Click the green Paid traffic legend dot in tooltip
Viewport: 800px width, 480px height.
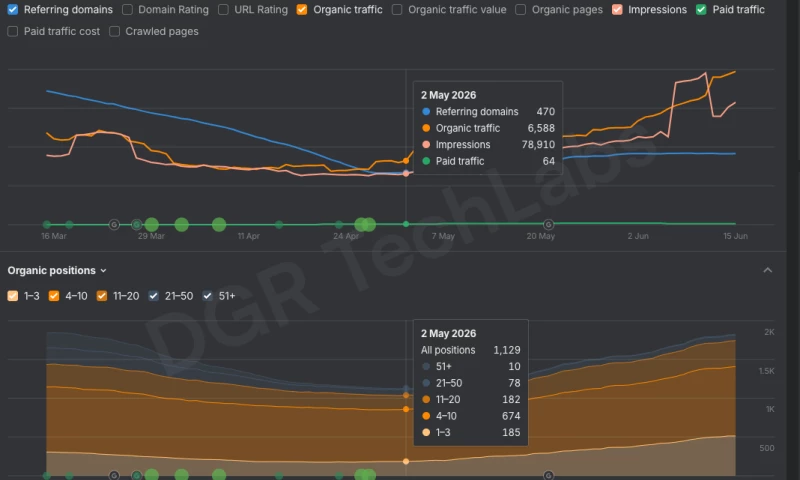[x=426, y=161]
